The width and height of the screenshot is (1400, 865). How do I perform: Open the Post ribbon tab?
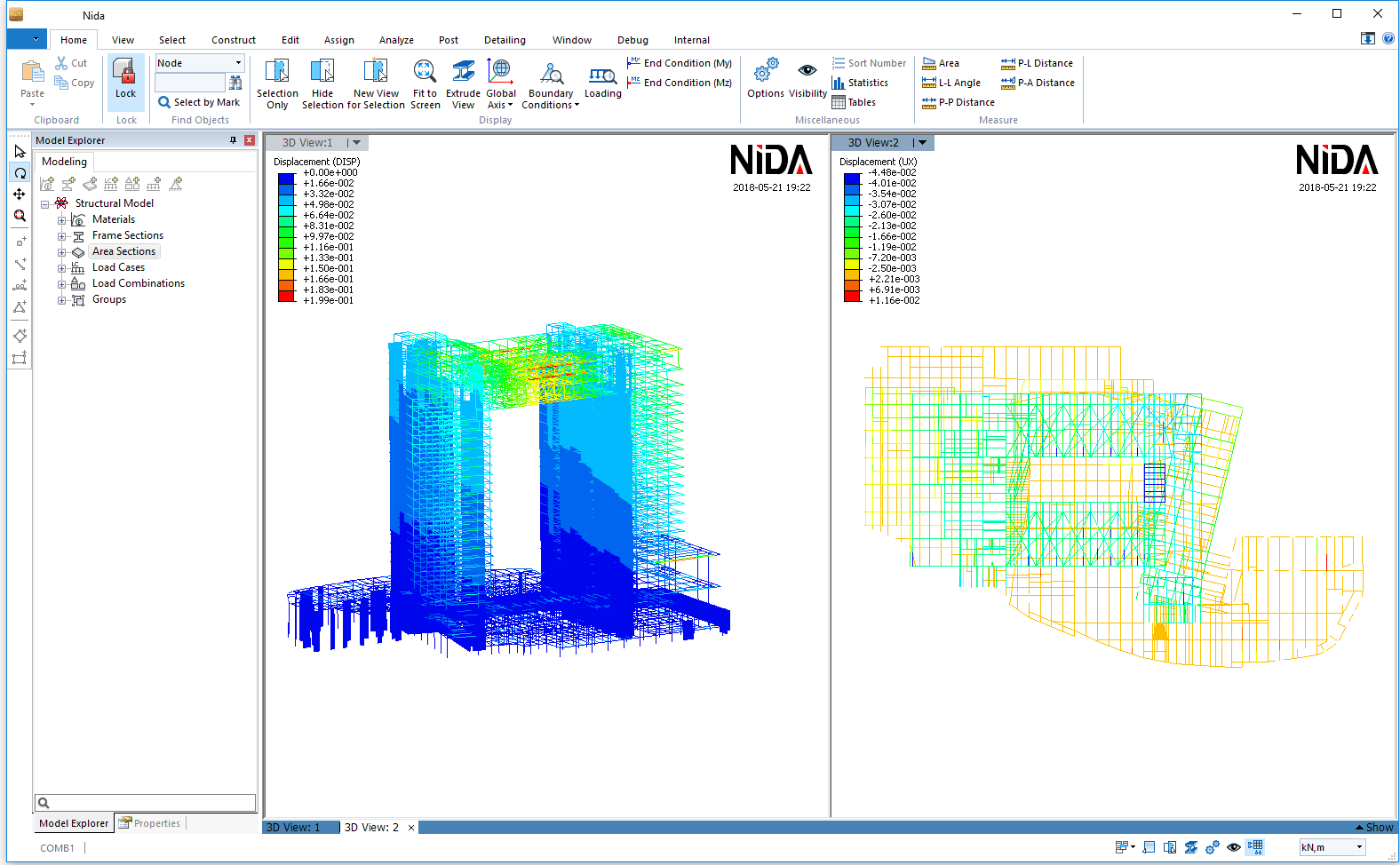[x=449, y=40]
